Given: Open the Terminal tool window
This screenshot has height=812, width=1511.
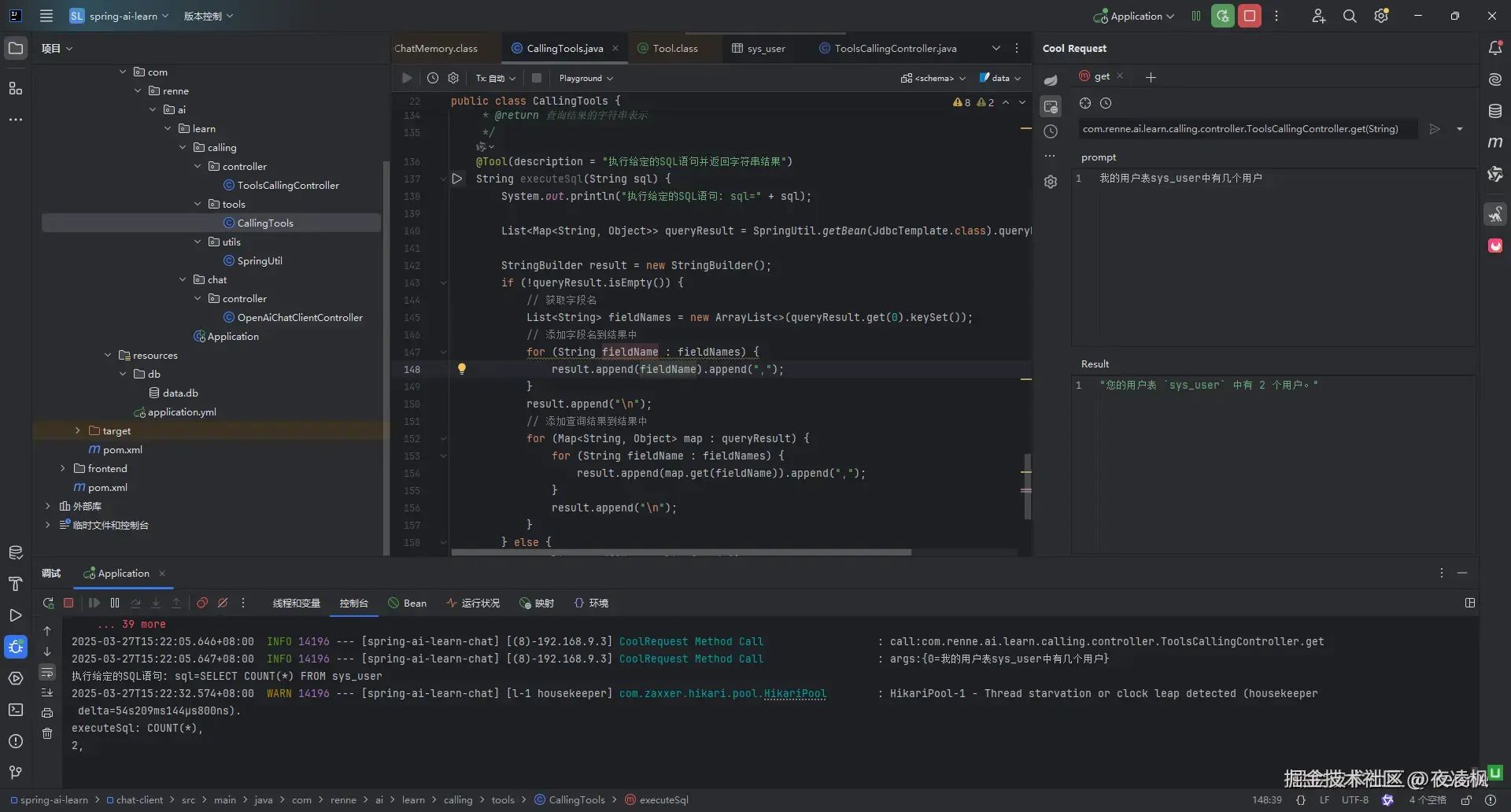Looking at the screenshot, I should [x=16, y=710].
